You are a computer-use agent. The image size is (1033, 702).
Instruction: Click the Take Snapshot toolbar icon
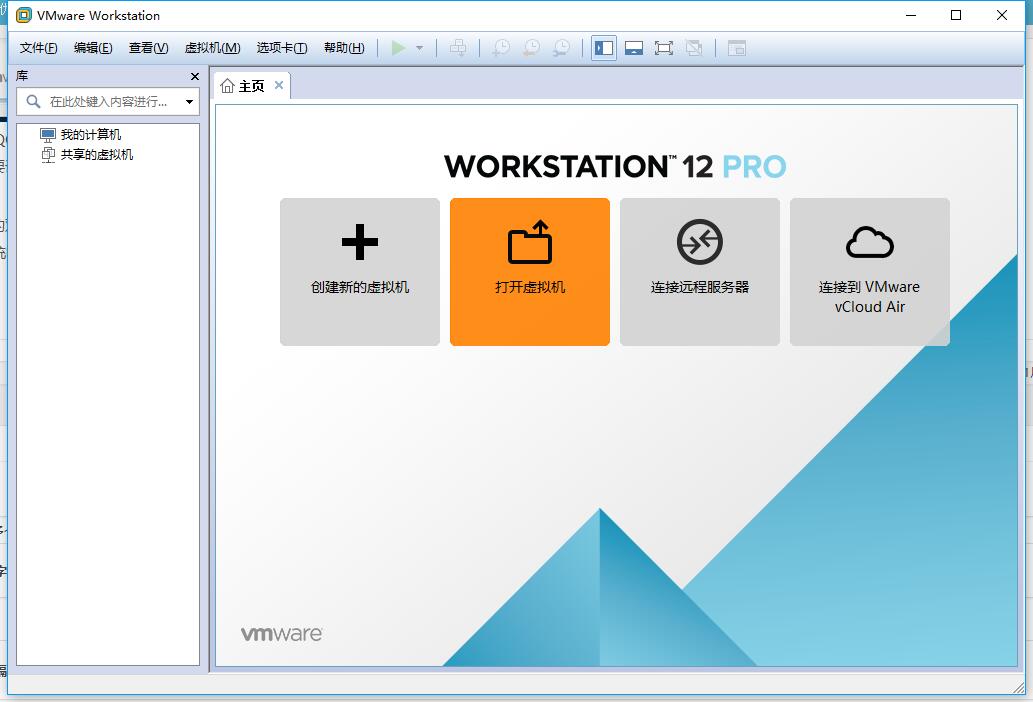(x=501, y=48)
